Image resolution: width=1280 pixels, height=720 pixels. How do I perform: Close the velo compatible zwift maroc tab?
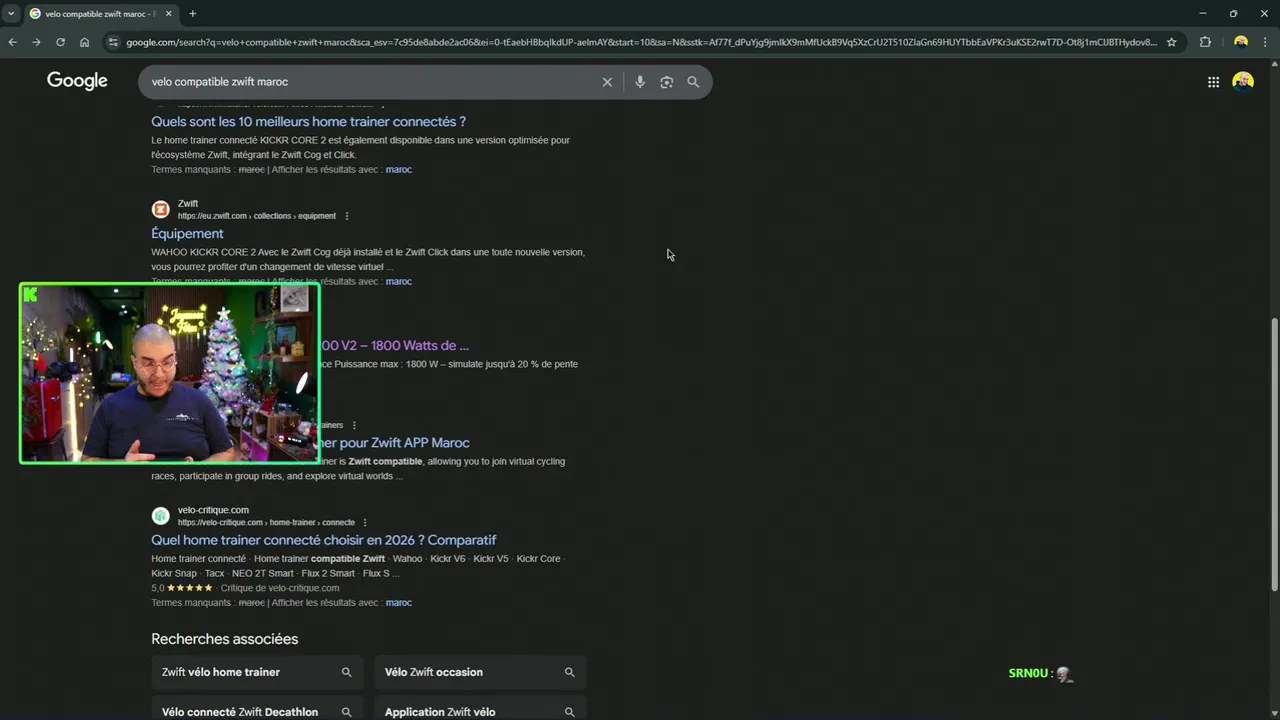pos(166,14)
